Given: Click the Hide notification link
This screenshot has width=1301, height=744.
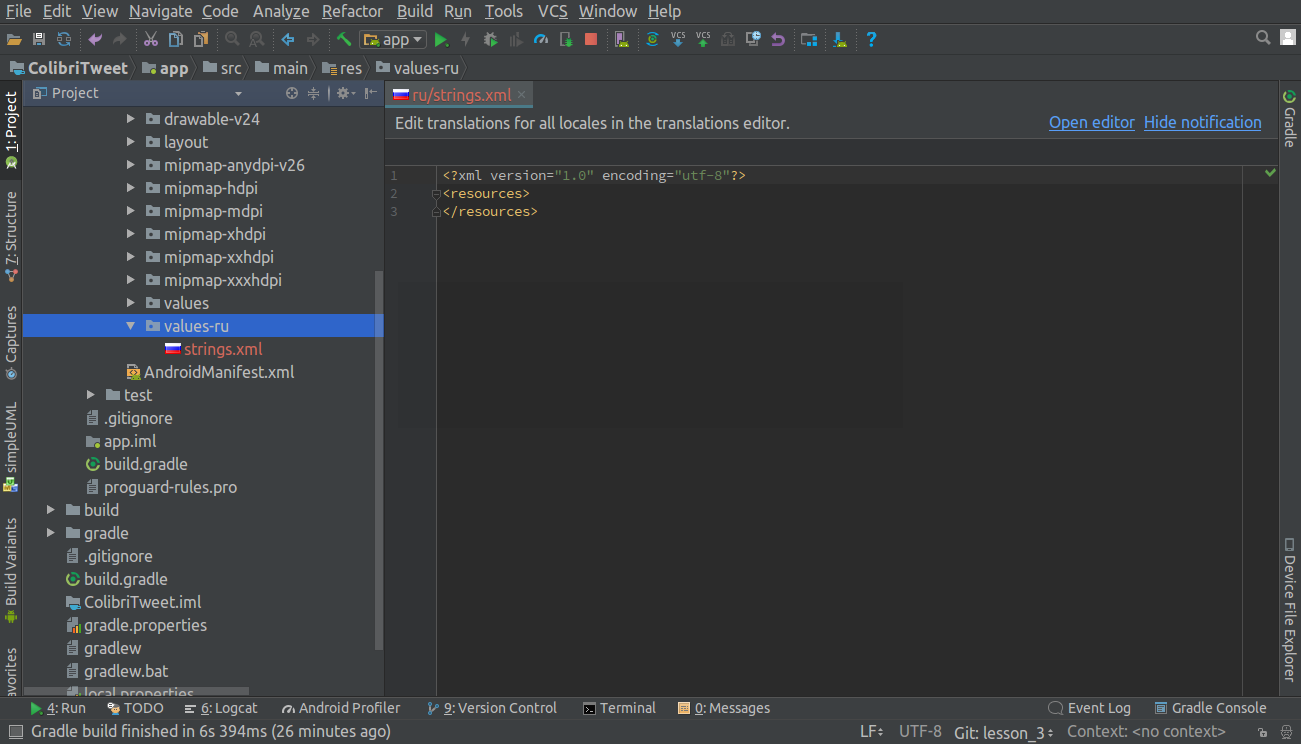Looking at the screenshot, I should point(1202,122).
